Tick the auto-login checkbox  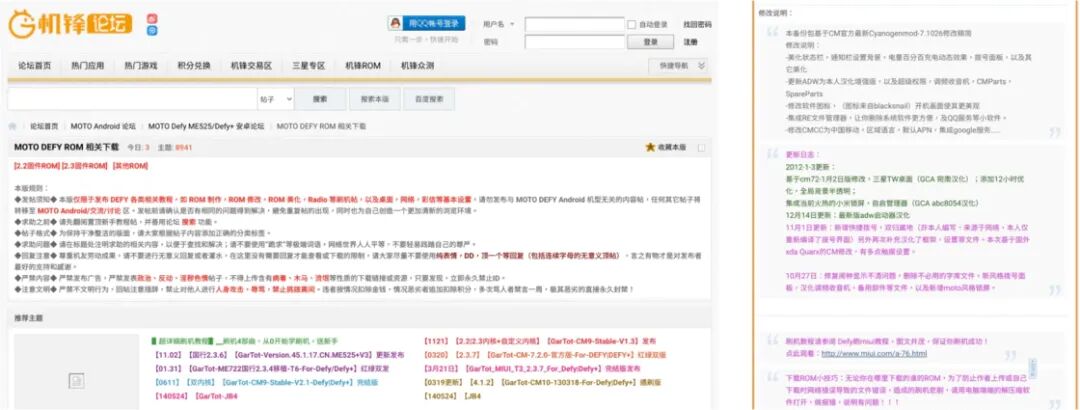tap(632, 25)
